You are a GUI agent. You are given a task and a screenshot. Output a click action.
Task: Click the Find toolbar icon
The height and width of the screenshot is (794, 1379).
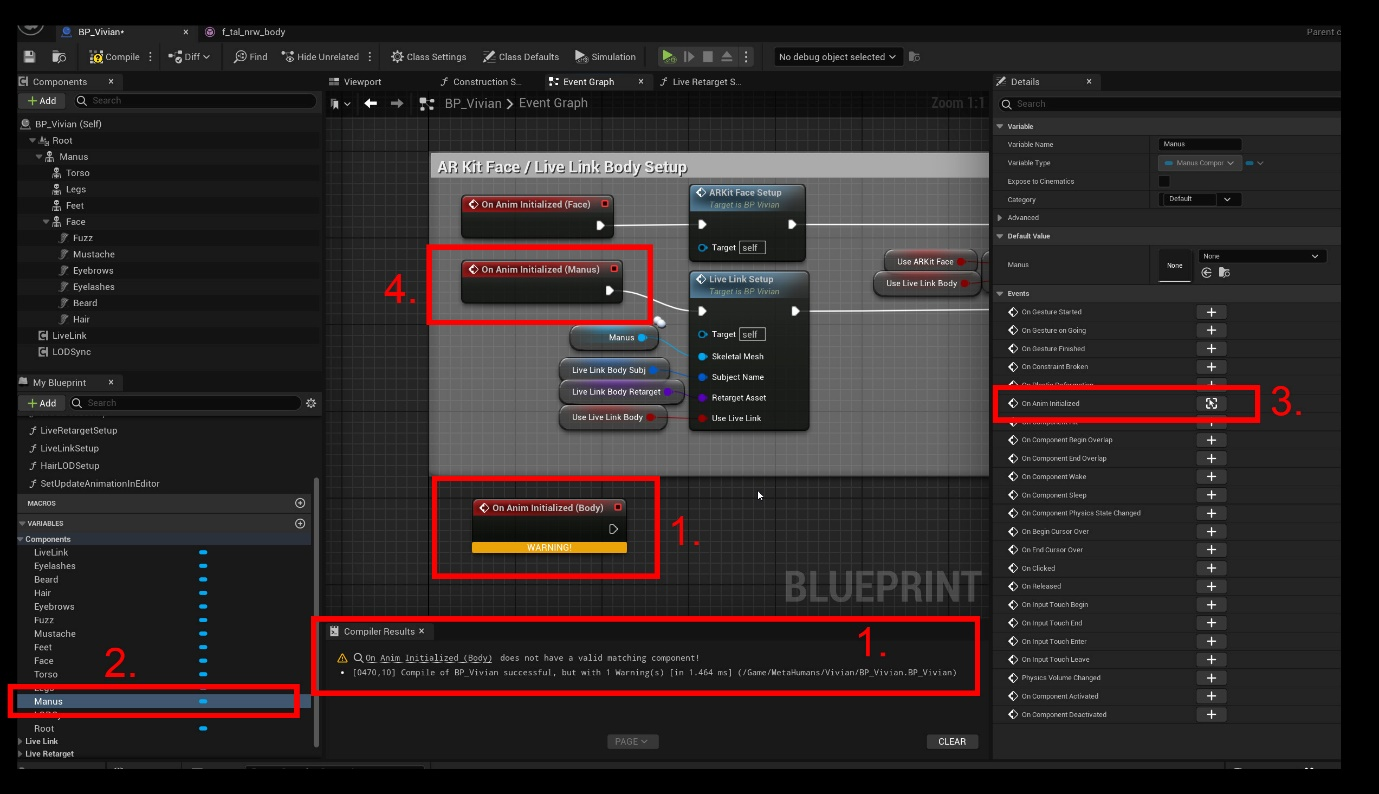point(250,57)
